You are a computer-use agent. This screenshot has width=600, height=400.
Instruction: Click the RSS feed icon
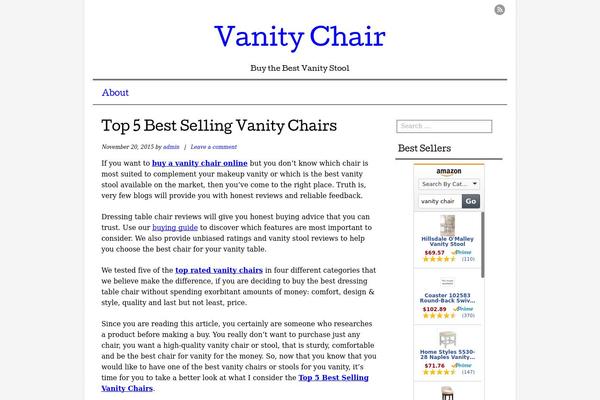click(499, 10)
